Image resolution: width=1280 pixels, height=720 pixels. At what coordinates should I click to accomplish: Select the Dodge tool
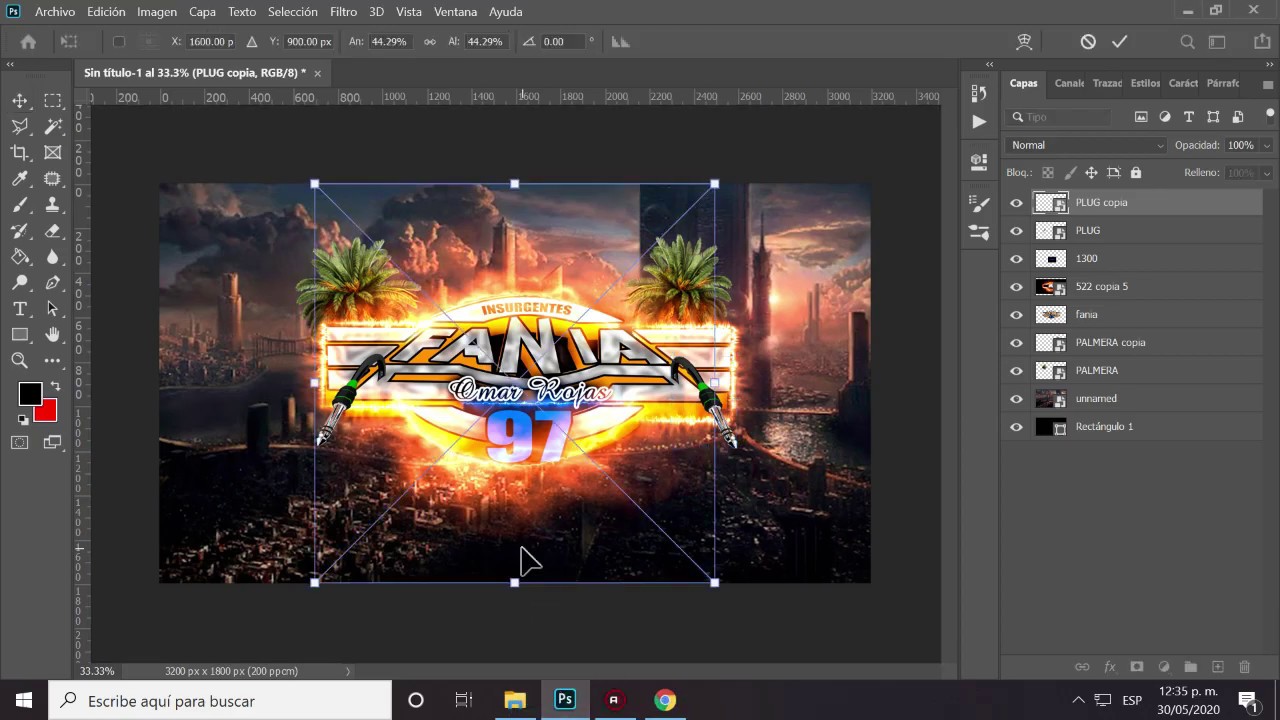click(x=20, y=283)
